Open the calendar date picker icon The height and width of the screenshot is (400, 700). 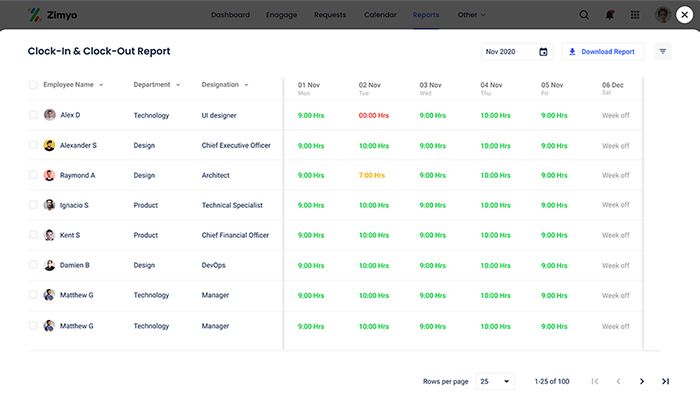point(544,52)
